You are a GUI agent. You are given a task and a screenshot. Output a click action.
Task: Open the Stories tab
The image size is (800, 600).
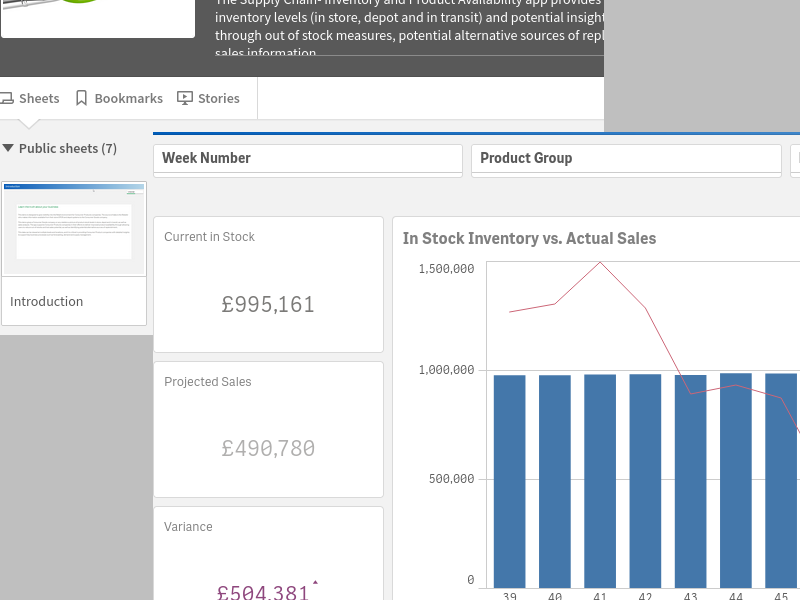coord(208,98)
